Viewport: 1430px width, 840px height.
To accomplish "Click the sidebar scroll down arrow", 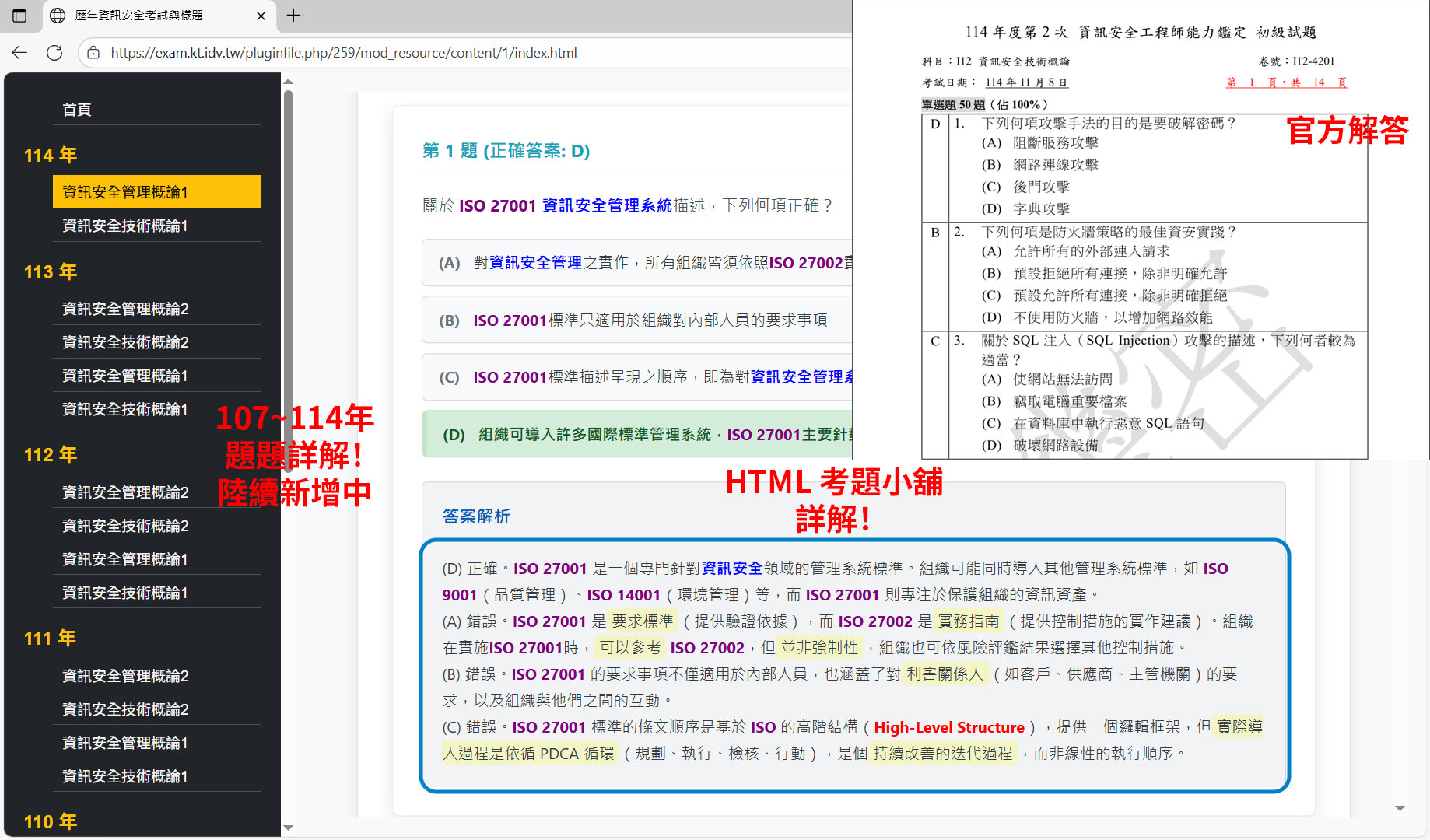I will pyautogui.click(x=288, y=828).
